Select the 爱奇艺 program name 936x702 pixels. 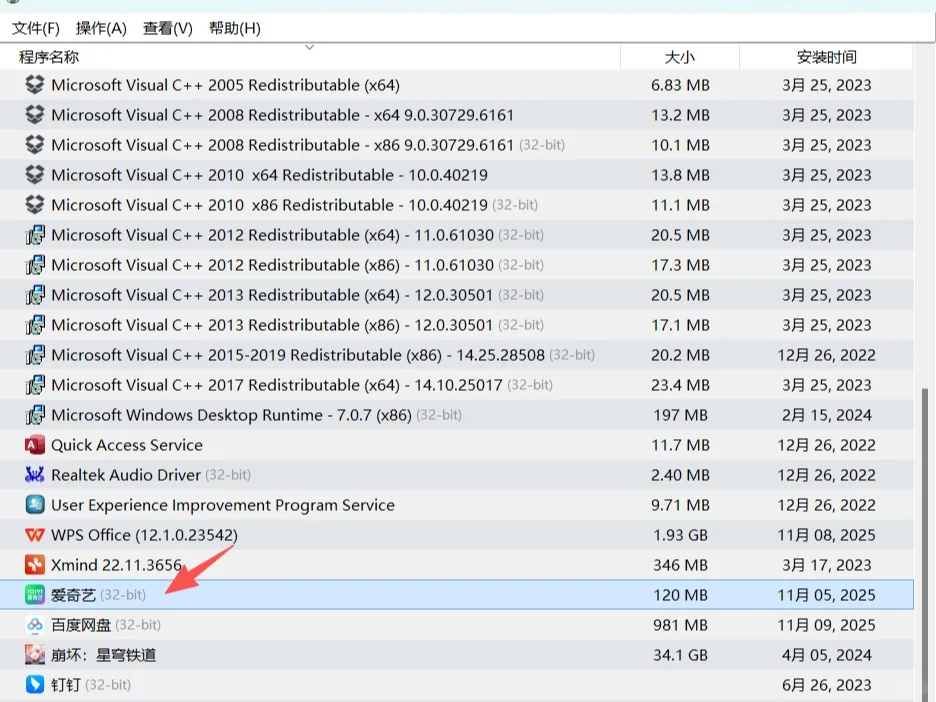[73, 595]
